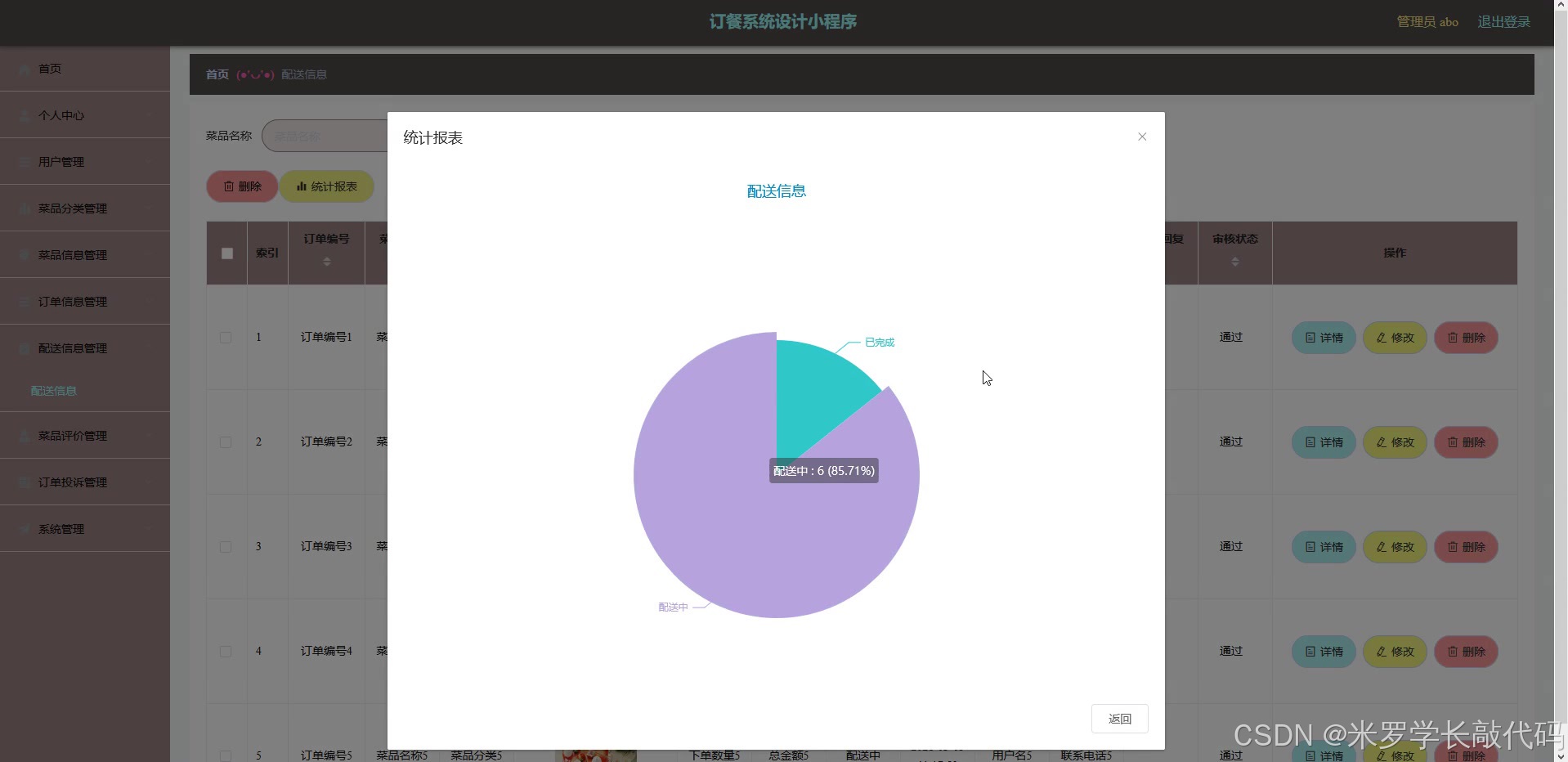The width and height of the screenshot is (1568, 762).
Task: Check the checkbox for row index 1
Action: (x=226, y=338)
